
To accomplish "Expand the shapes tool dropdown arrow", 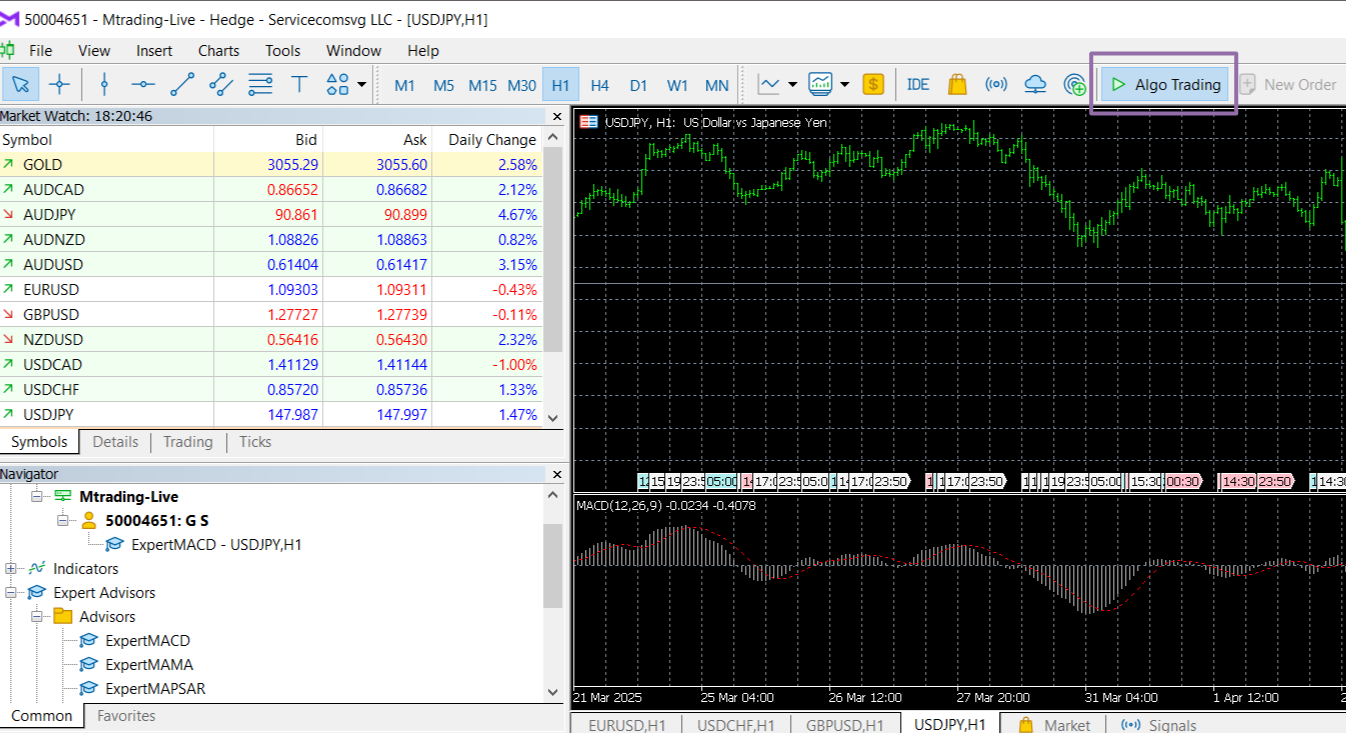I will click(361, 84).
